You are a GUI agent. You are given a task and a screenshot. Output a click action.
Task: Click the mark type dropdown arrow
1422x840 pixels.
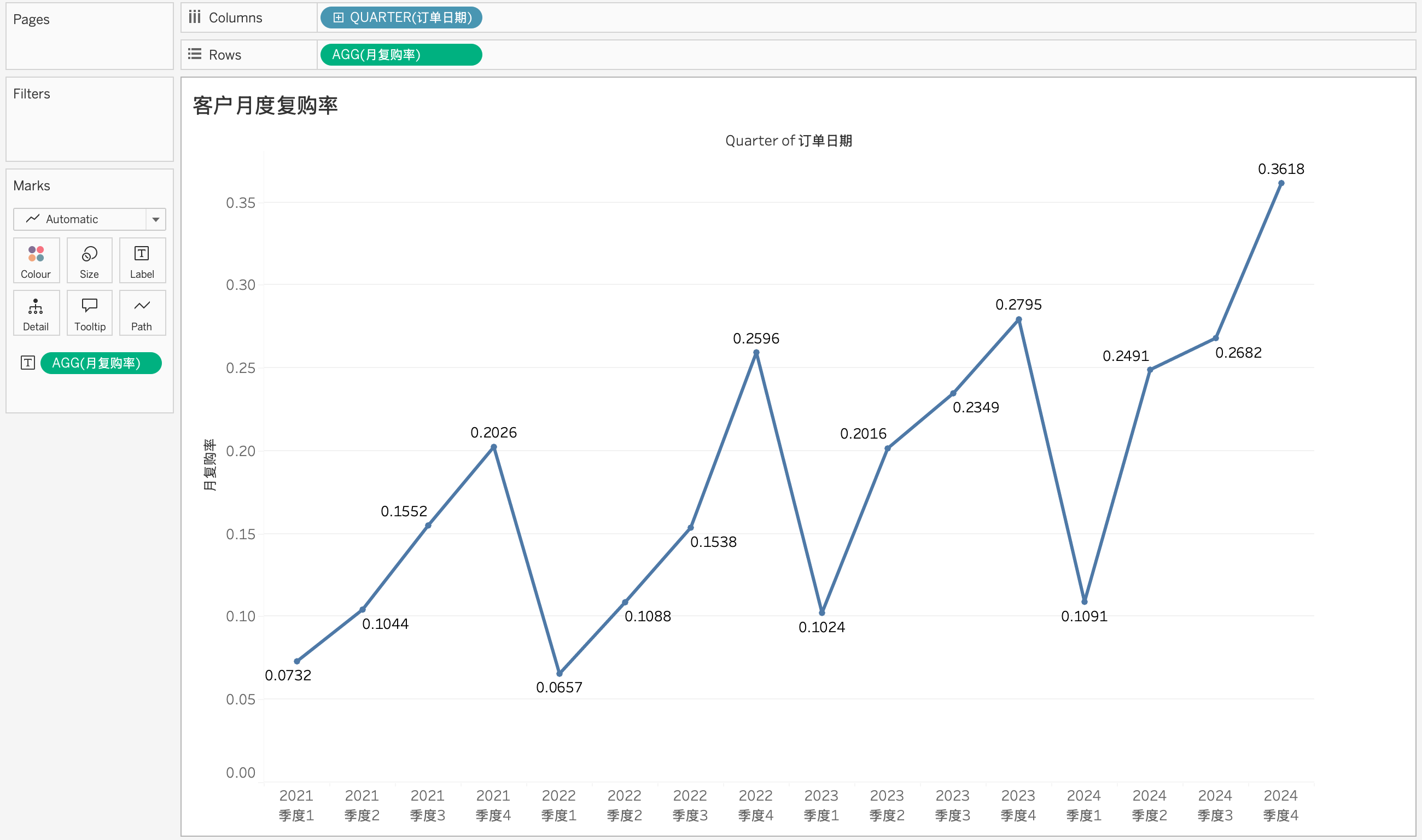pyautogui.click(x=156, y=219)
